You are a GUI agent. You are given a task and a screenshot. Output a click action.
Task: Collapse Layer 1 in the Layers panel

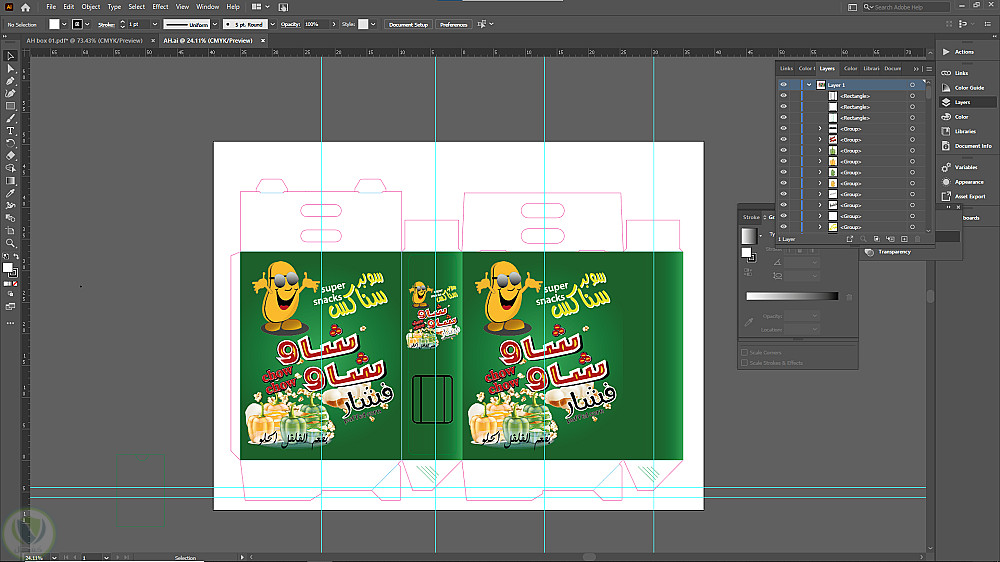click(808, 85)
